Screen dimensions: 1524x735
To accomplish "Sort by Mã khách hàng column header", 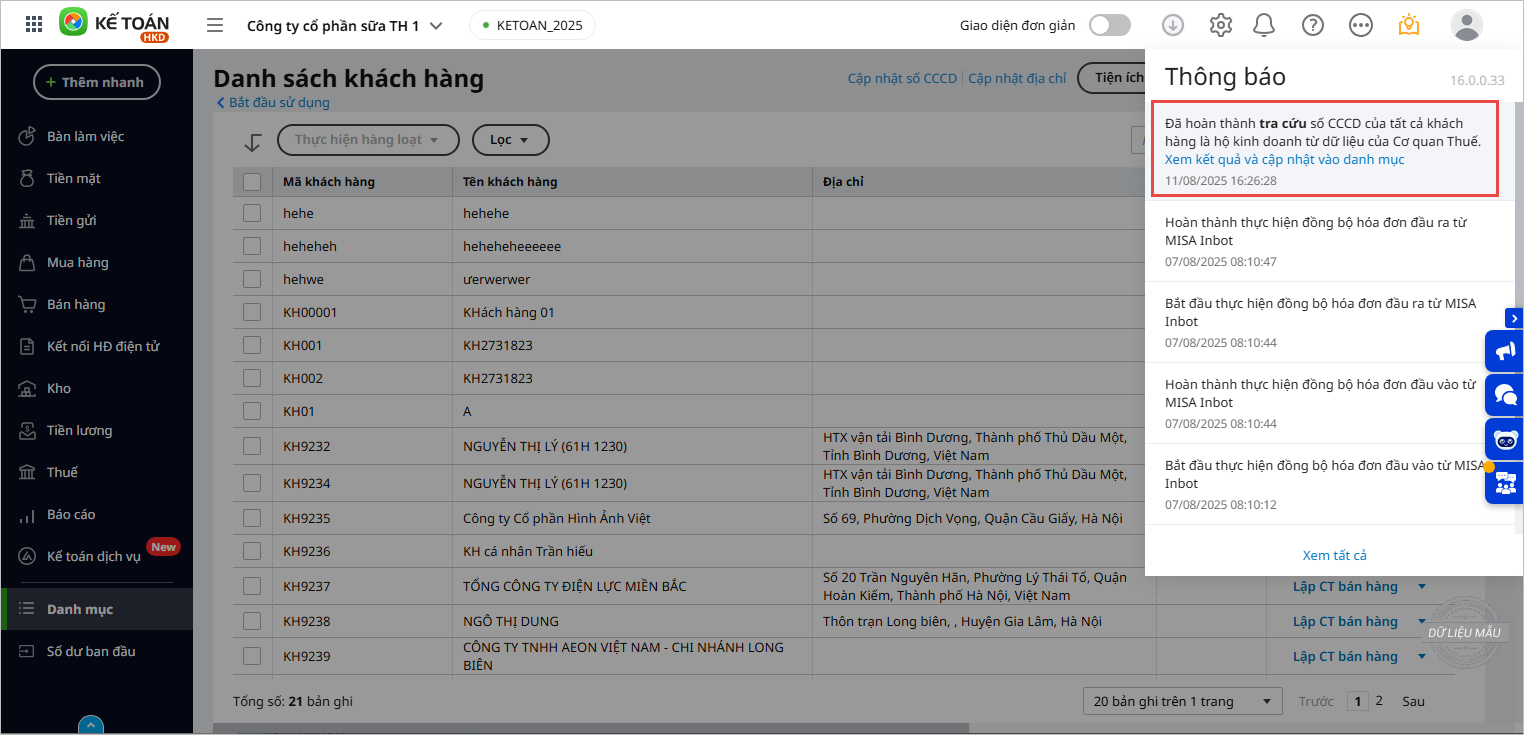I will 329,182.
